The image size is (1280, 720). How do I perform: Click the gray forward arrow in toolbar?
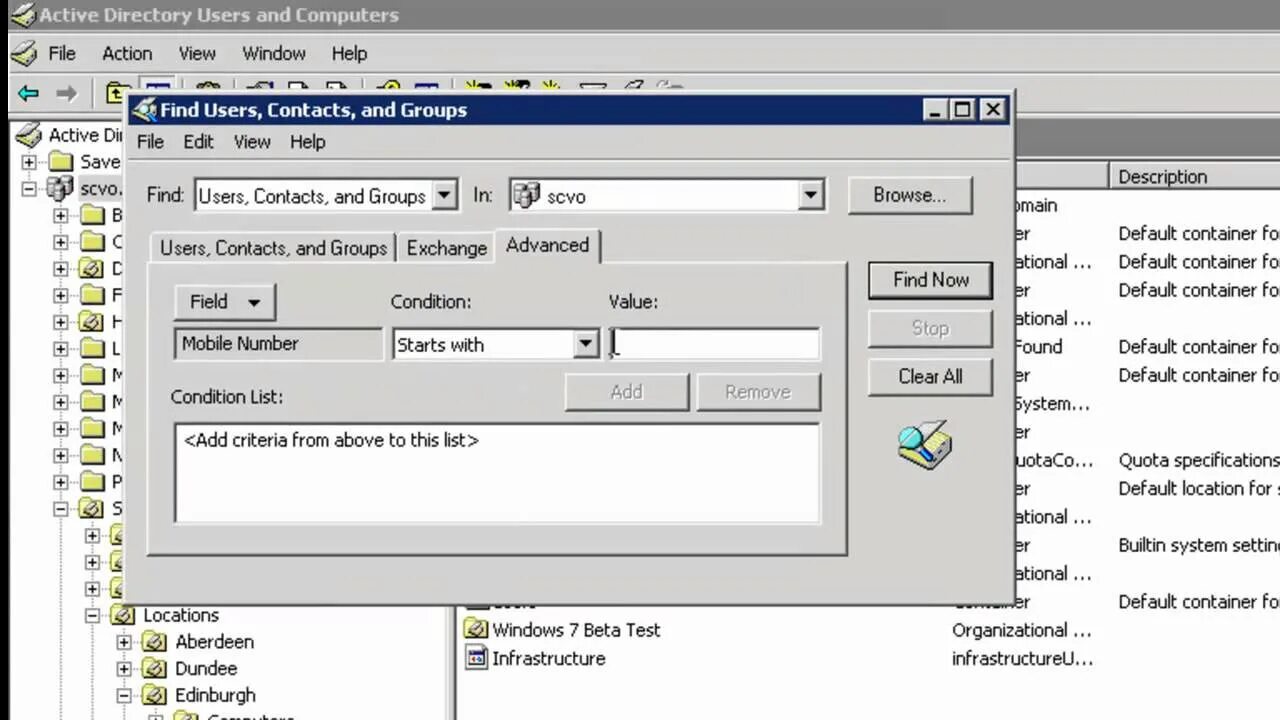click(66, 93)
